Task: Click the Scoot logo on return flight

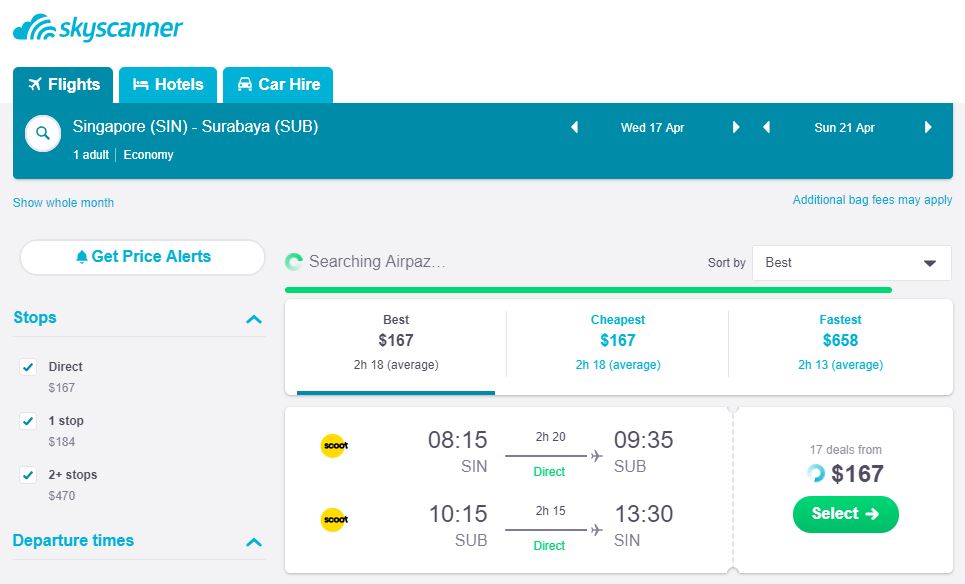Action: pyautogui.click(x=333, y=520)
